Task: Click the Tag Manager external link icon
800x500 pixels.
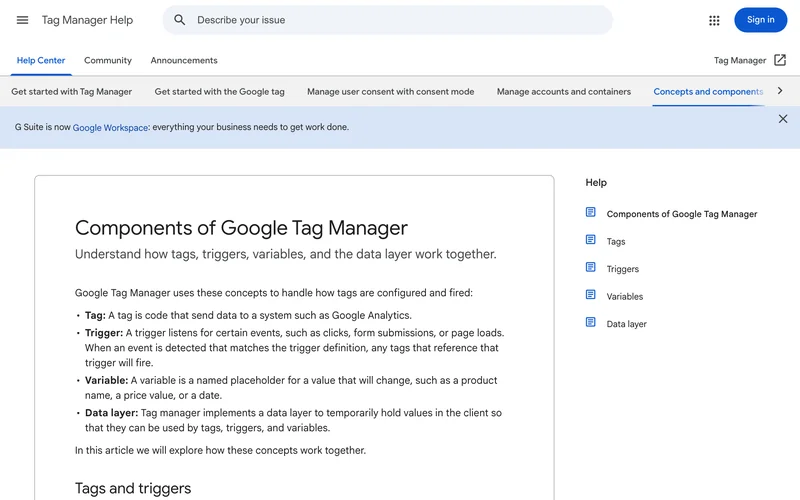Action: 780,60
